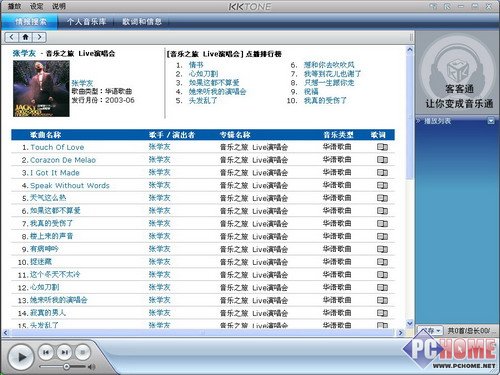
Task: Go to the home page icon
Action: click(x=26, y=37)
